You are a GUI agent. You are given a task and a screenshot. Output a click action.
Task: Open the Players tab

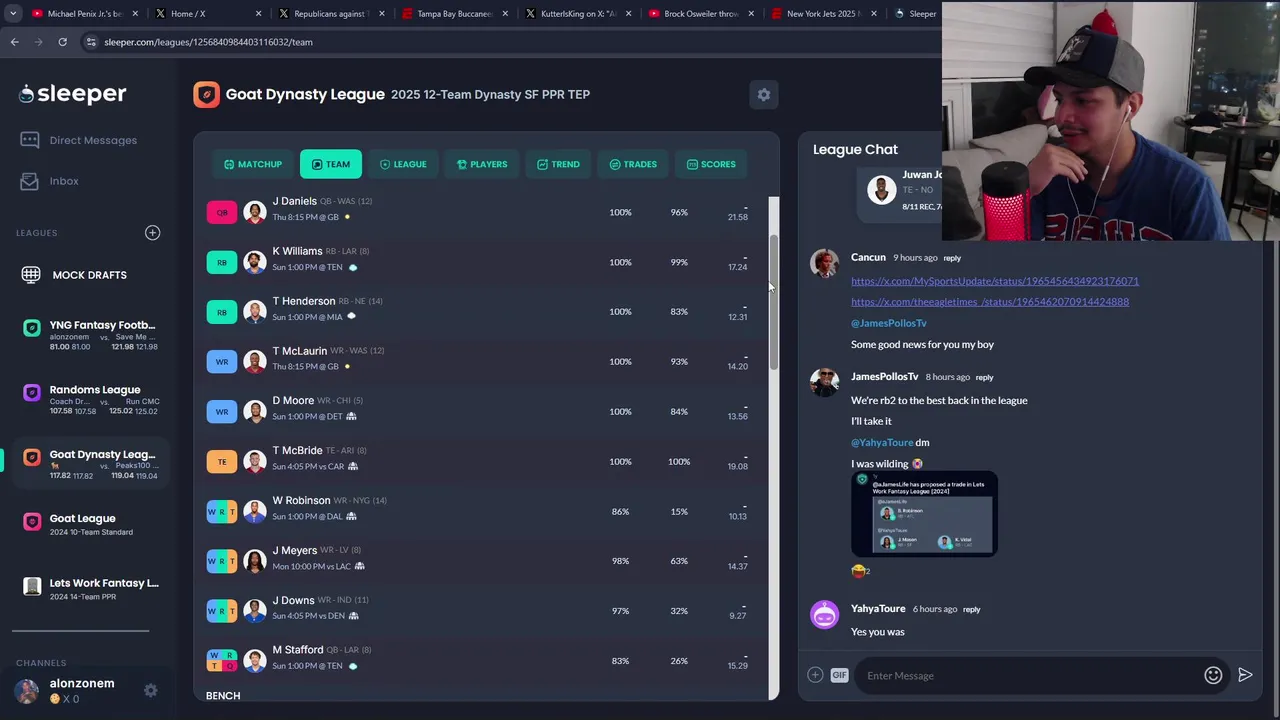482,164
